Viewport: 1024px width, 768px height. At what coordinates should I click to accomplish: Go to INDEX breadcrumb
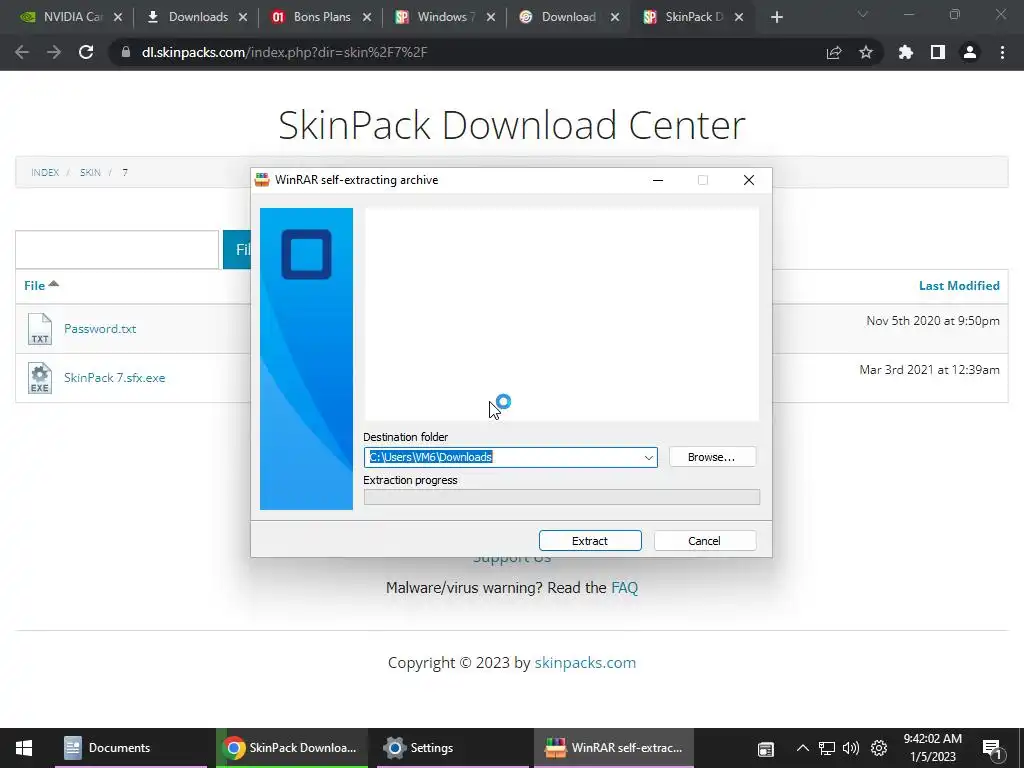pos(45,172)
